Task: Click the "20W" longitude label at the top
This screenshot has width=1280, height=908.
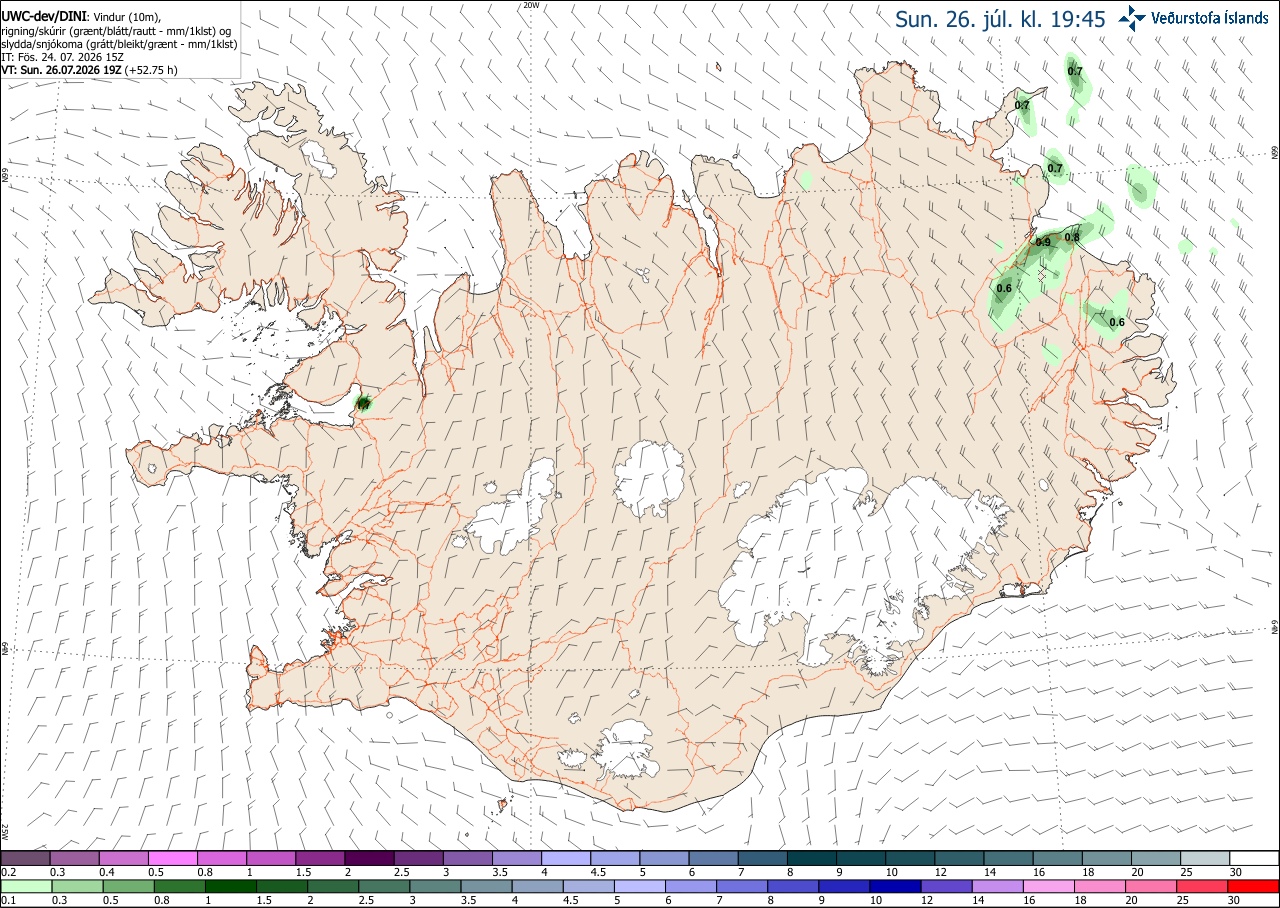Action: tap(531, 5)
